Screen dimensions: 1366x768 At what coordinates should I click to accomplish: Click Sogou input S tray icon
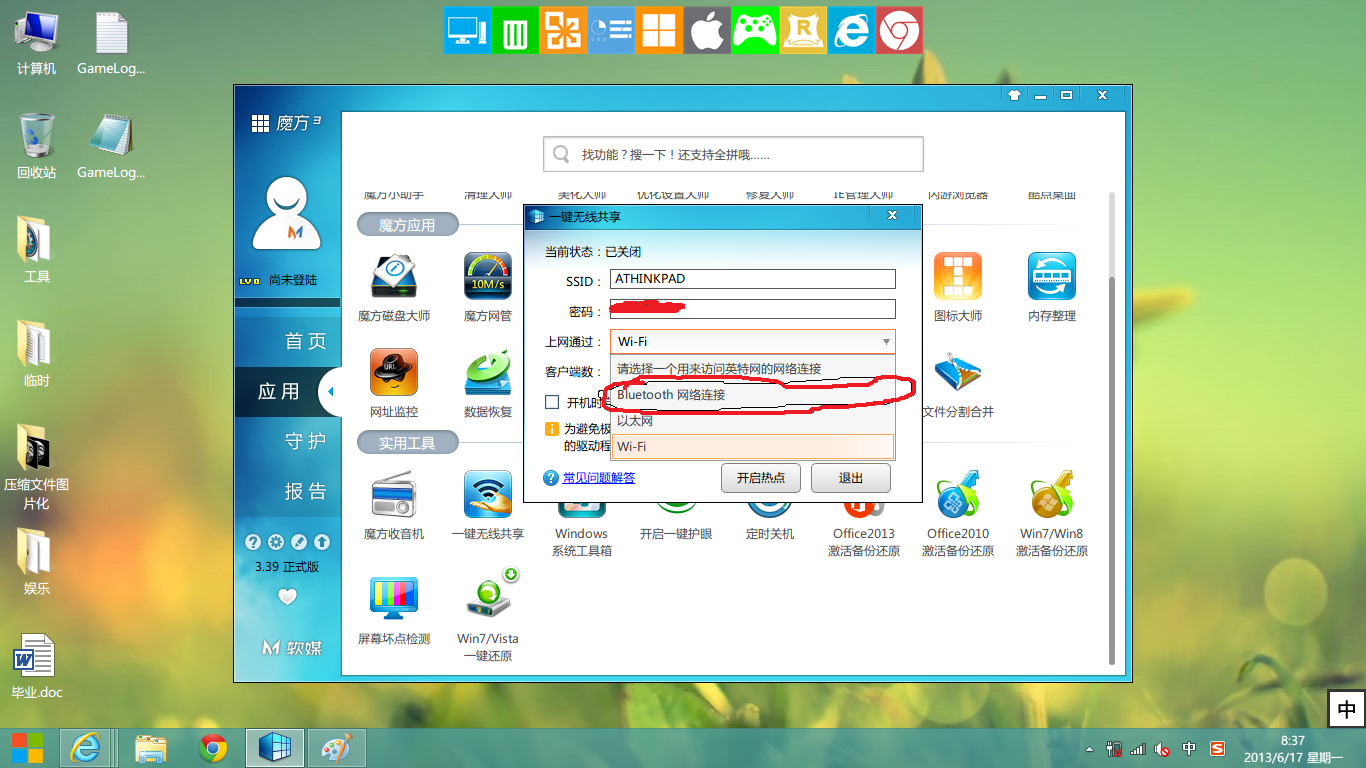pos(1217,749)
